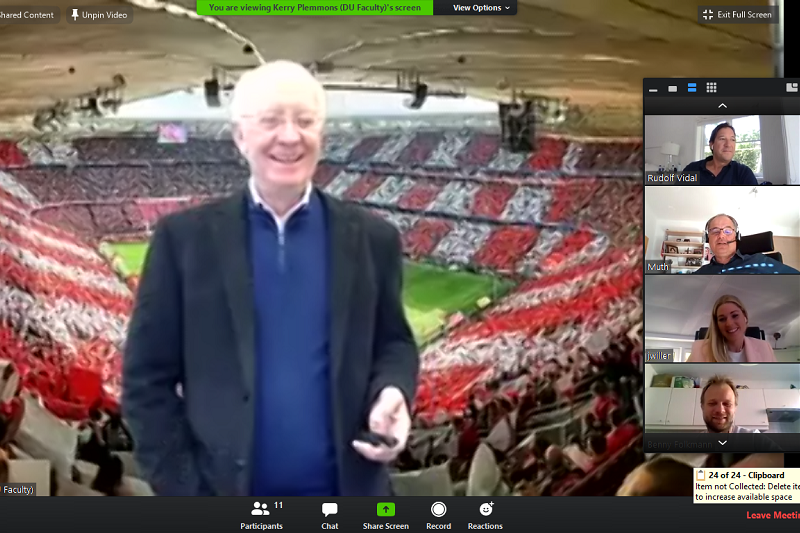Toggle the vertical strip thumbnail layout
This screenshot has width=800, height=533.
coord(691,88)
